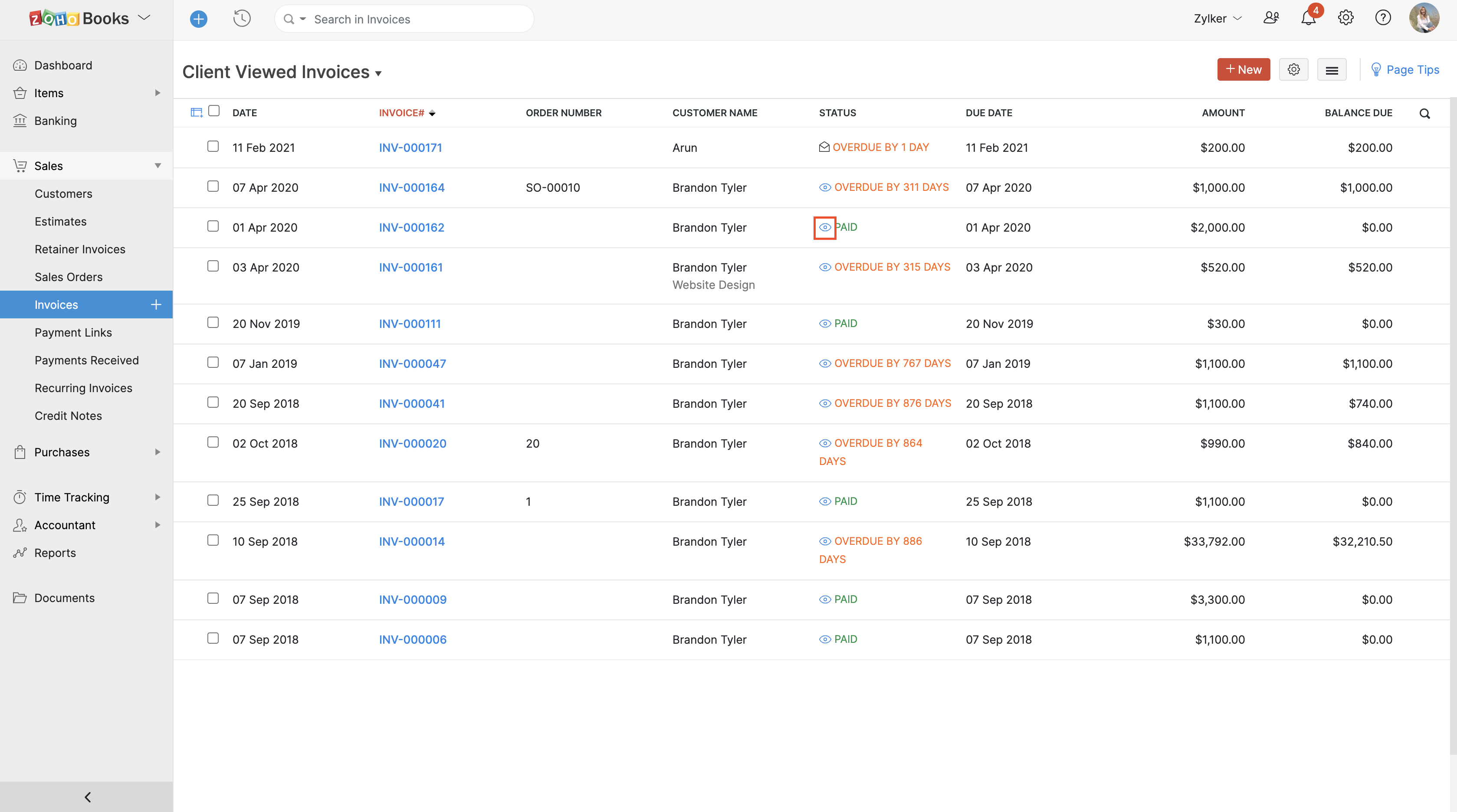The height and width of the screenshot is (812, 1457).
Task: Expand the Accountant sidebar section
Action: [x=158, y=525]
